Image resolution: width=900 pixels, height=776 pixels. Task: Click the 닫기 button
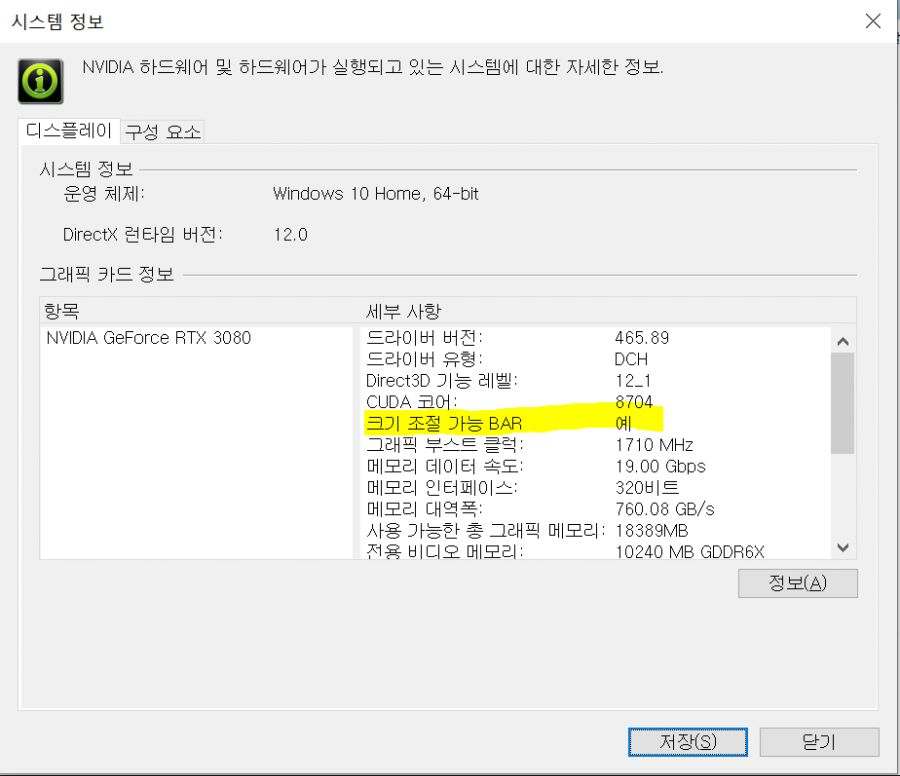coord(818,742)
